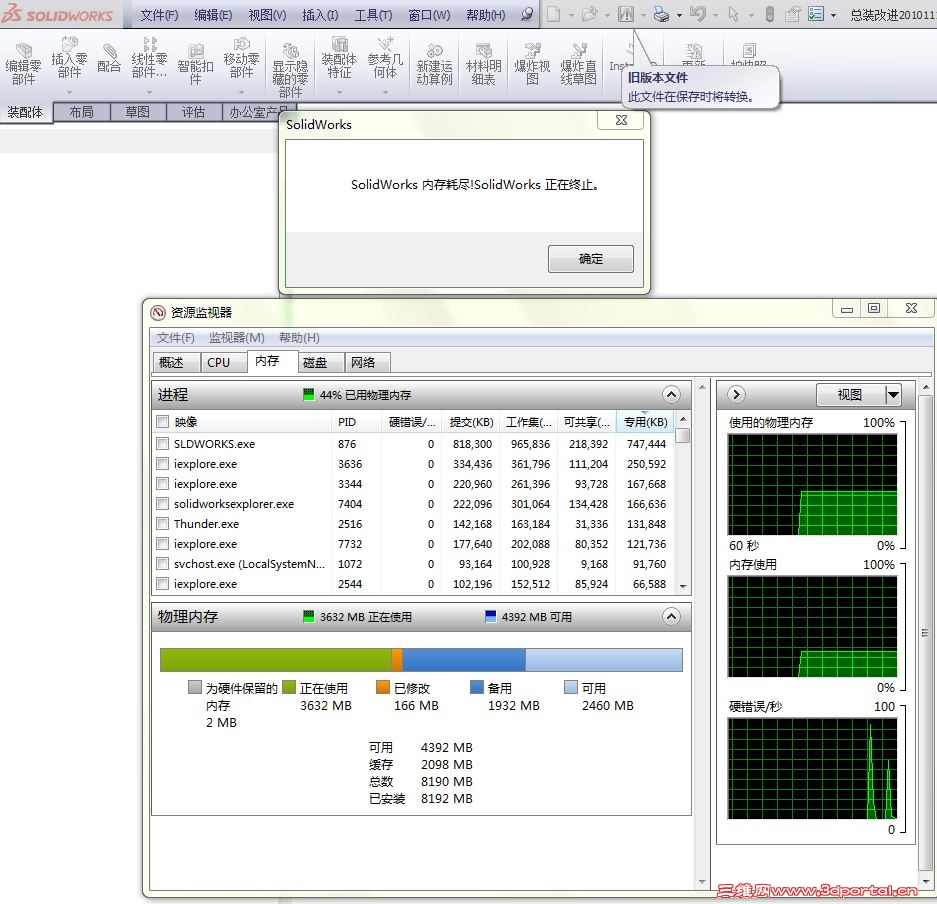Screen dimensions: 937x904
Task: Open the 文件(F) menu in SolidWorks
Action: click(x=159, y=15)
